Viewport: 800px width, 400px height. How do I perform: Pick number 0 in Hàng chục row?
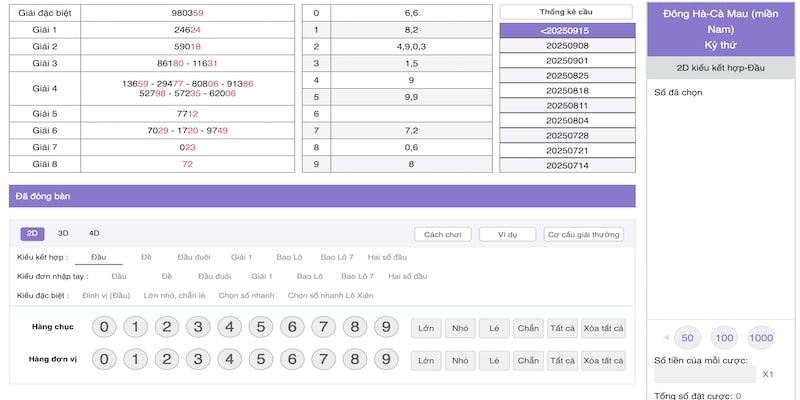pyautogui.click(x=105, y=327)
